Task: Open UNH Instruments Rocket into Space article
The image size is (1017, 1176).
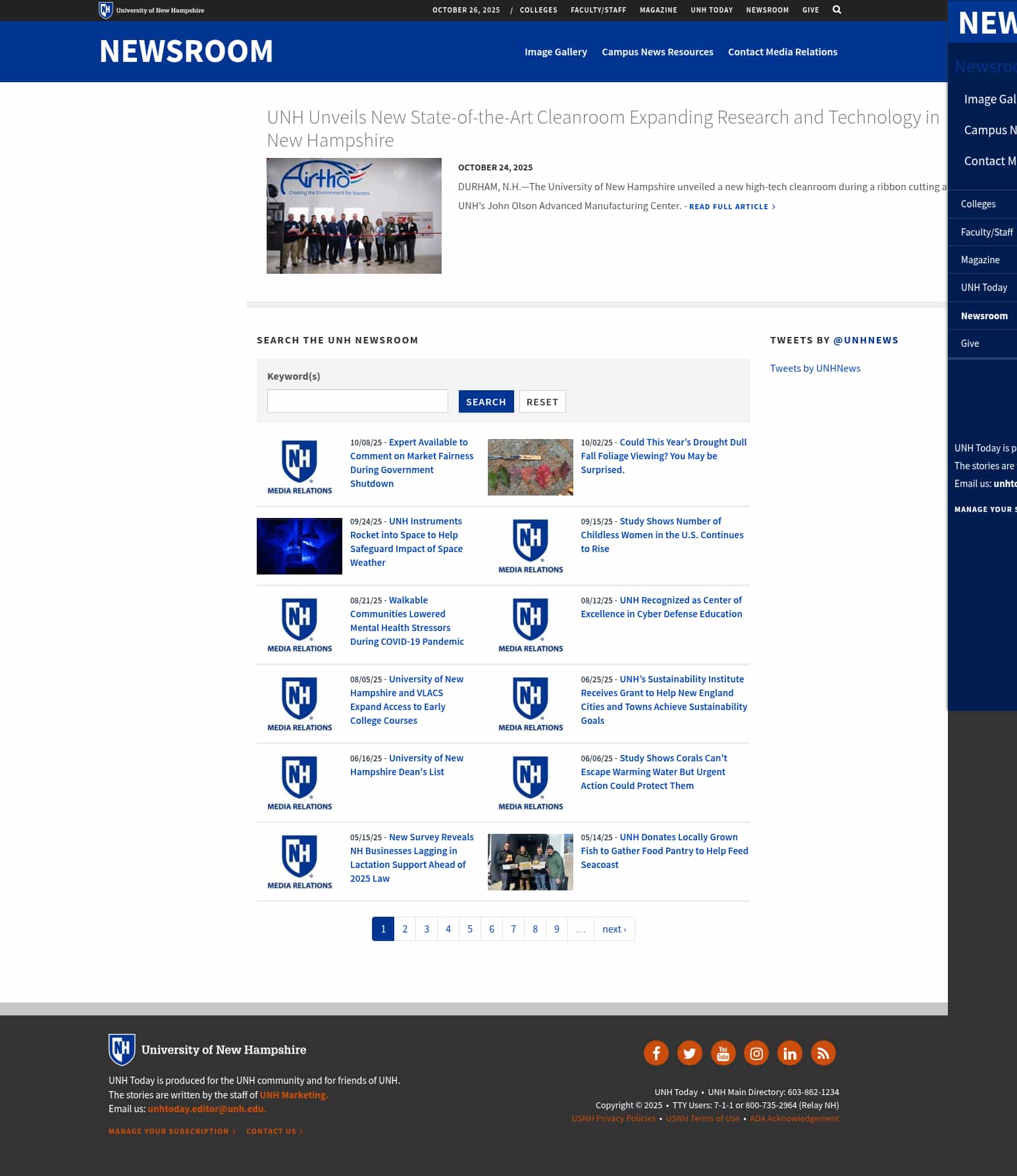Action: point(406,542)
